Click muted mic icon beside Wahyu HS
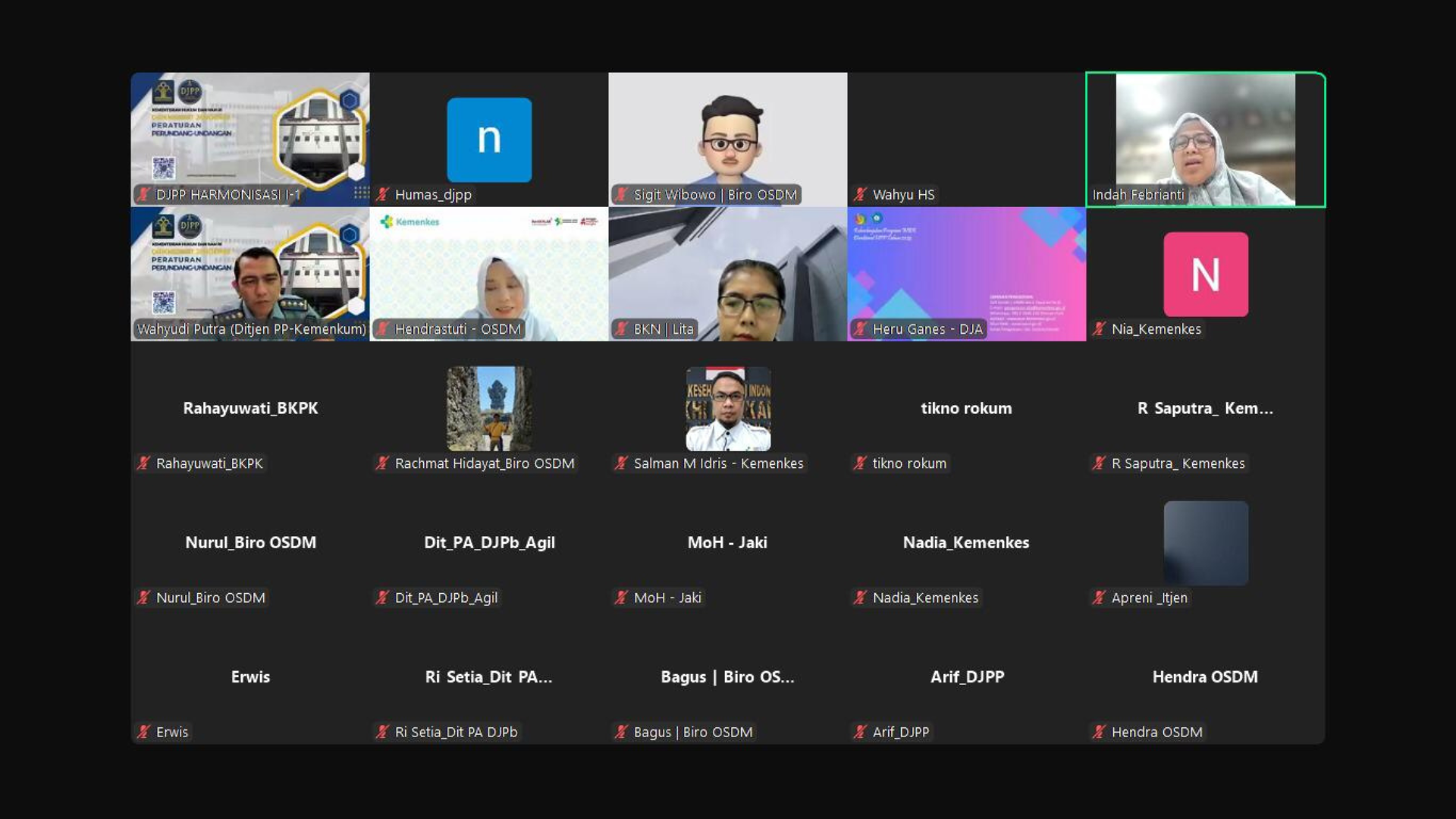Viewport: 1456px width, 819px height. [x=860, y=195]
